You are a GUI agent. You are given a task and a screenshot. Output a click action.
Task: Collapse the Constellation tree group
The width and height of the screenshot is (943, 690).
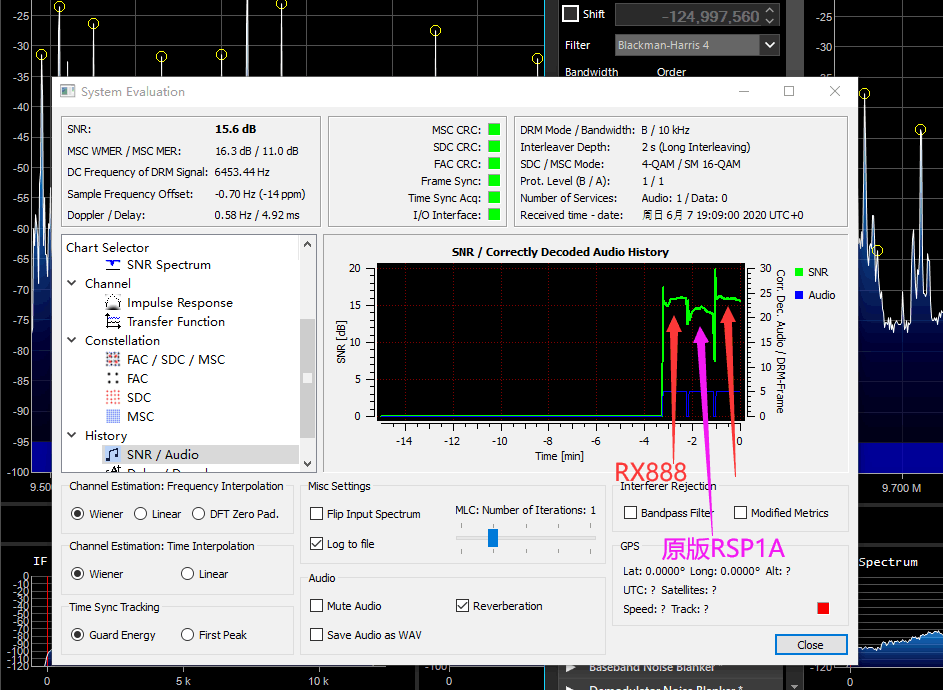tap(73, 341)
